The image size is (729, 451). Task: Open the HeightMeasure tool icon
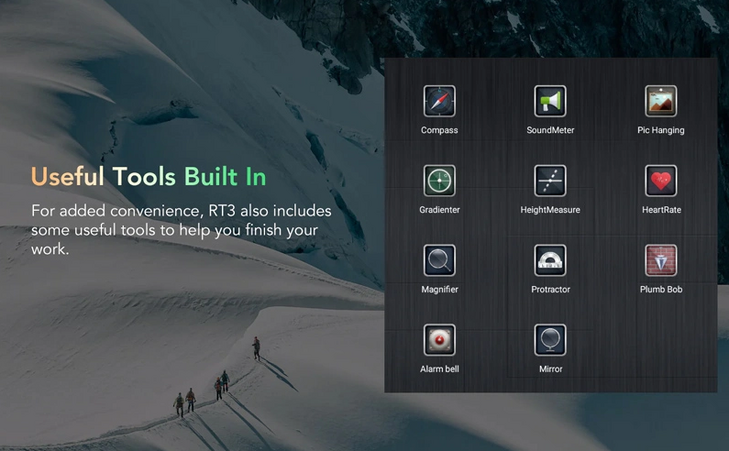(550, 181)
